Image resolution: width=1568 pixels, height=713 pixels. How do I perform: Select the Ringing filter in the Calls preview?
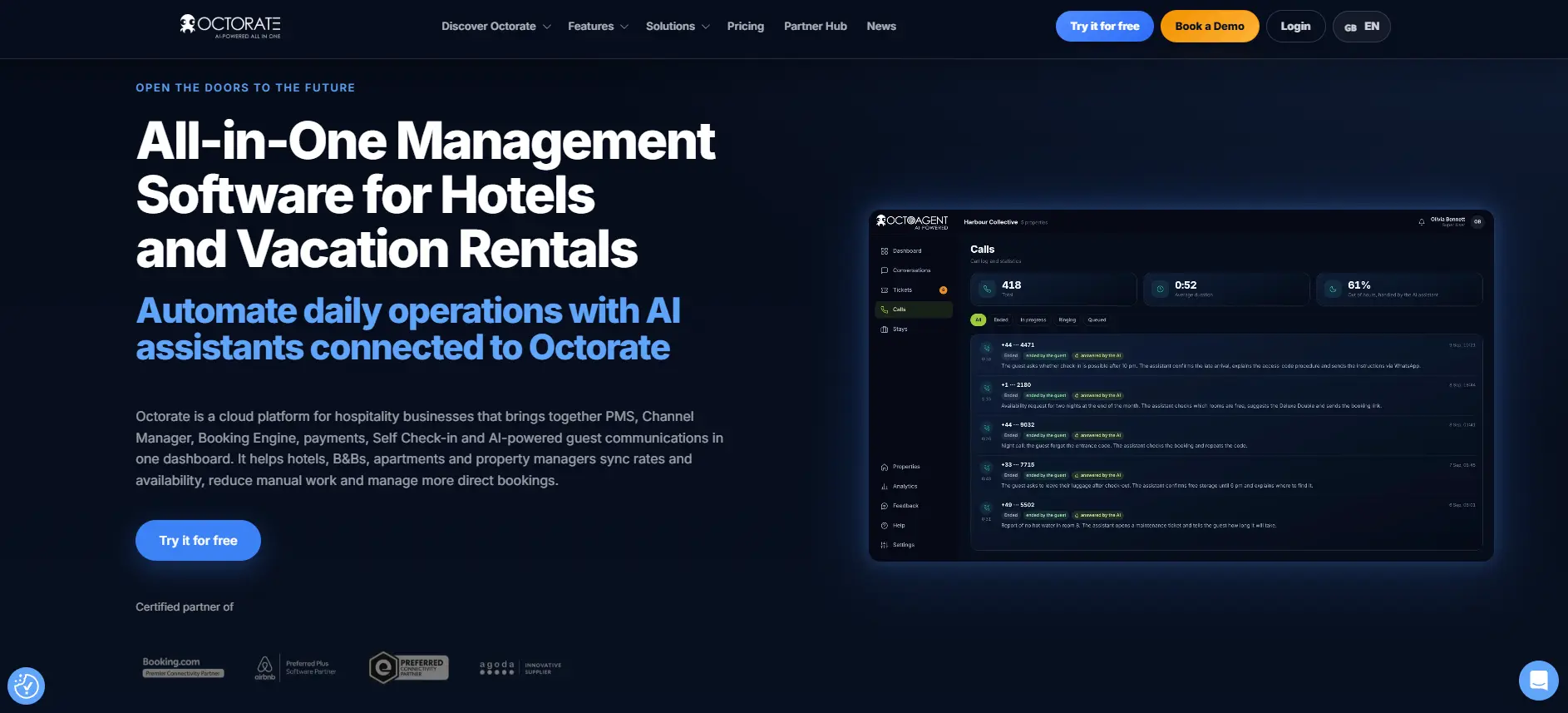1068,320
